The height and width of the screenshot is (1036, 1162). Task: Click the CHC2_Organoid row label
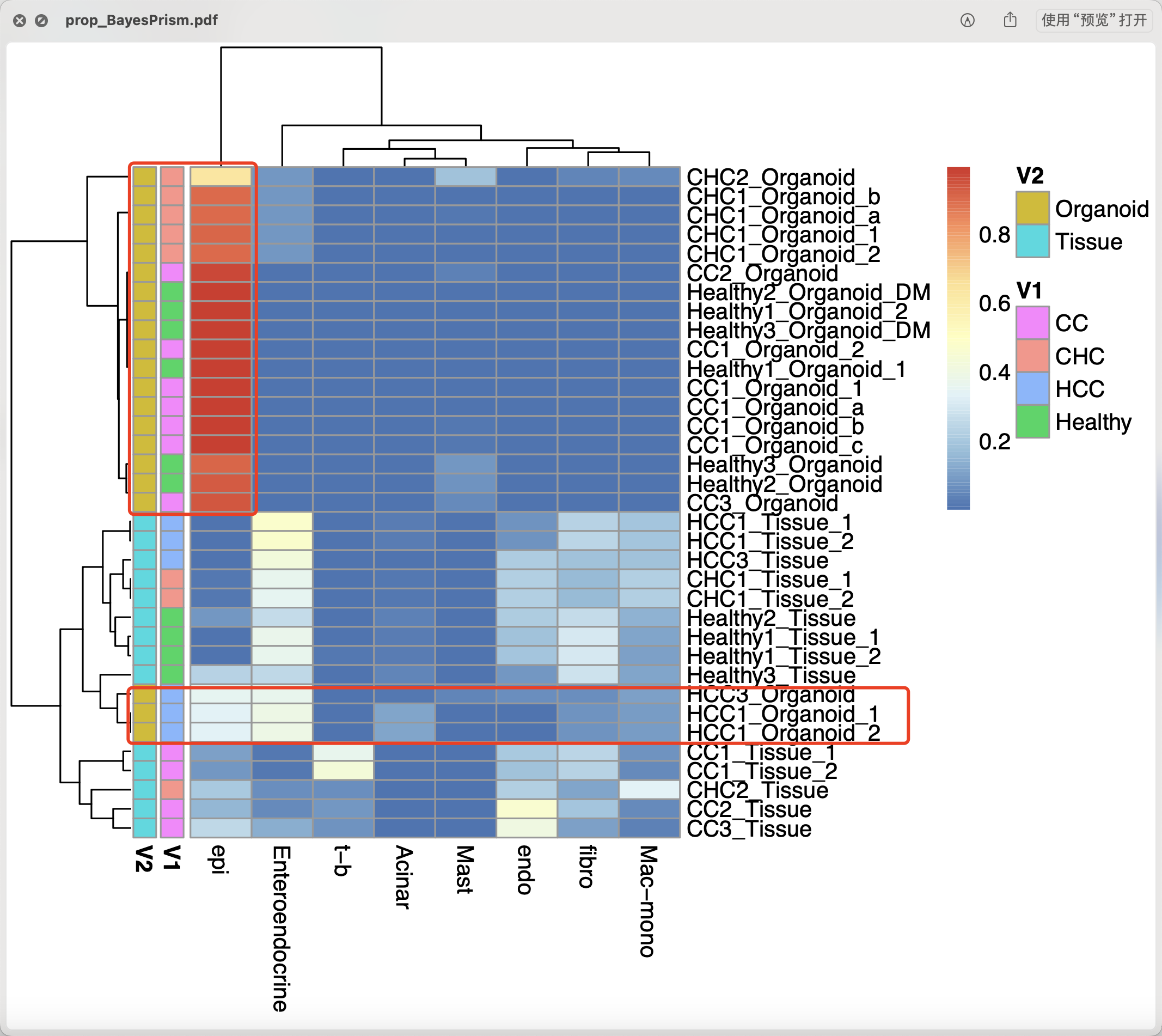pos(770,177)
